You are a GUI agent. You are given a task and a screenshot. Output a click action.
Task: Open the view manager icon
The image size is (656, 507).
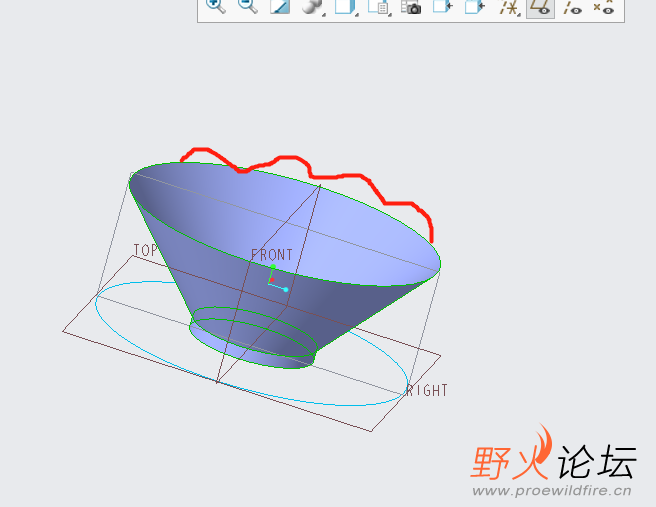pos(377,6)
